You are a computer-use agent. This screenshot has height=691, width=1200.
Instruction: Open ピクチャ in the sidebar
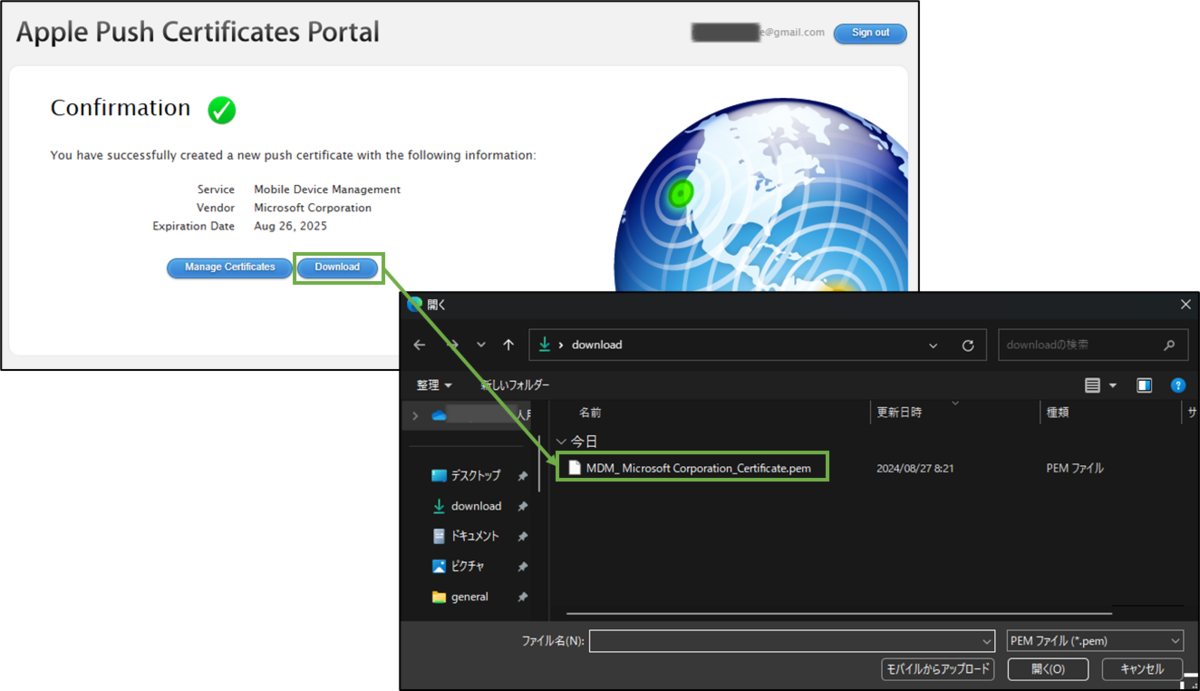pyautogui.click(x=467, y=566)
